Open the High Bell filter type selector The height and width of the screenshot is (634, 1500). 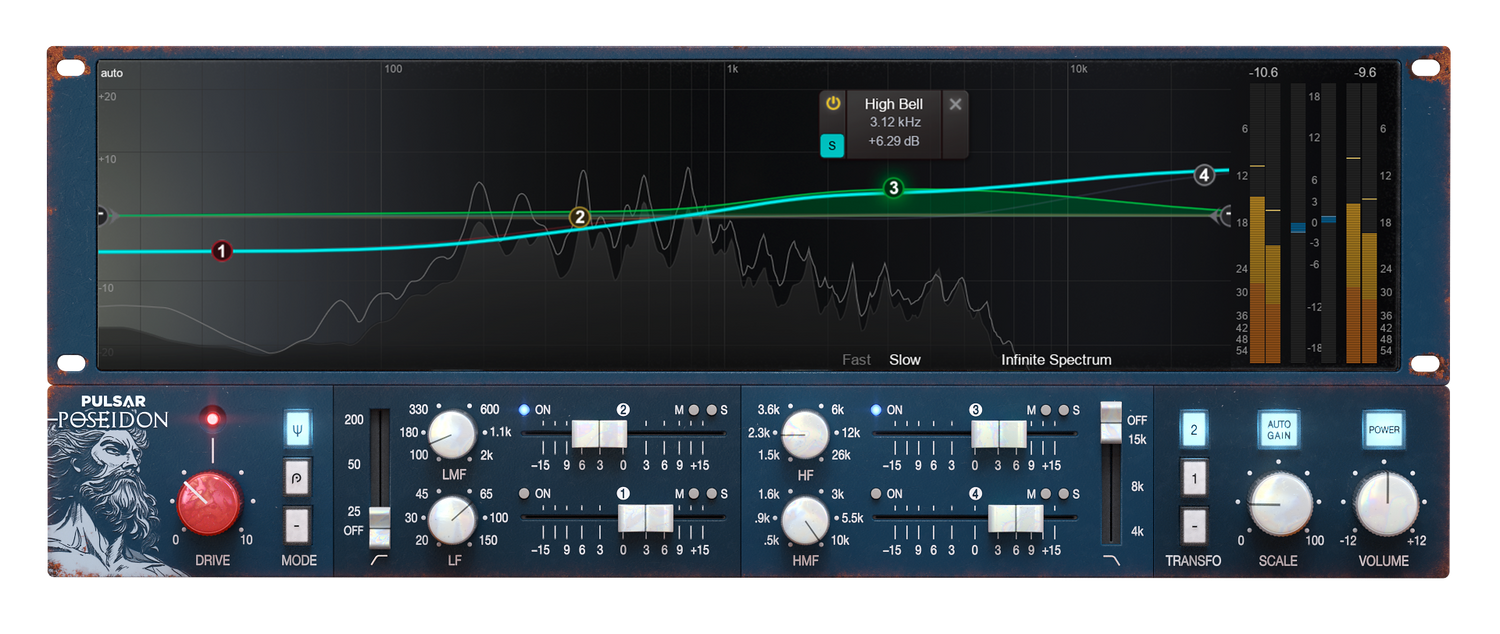(x=893, y=104)
